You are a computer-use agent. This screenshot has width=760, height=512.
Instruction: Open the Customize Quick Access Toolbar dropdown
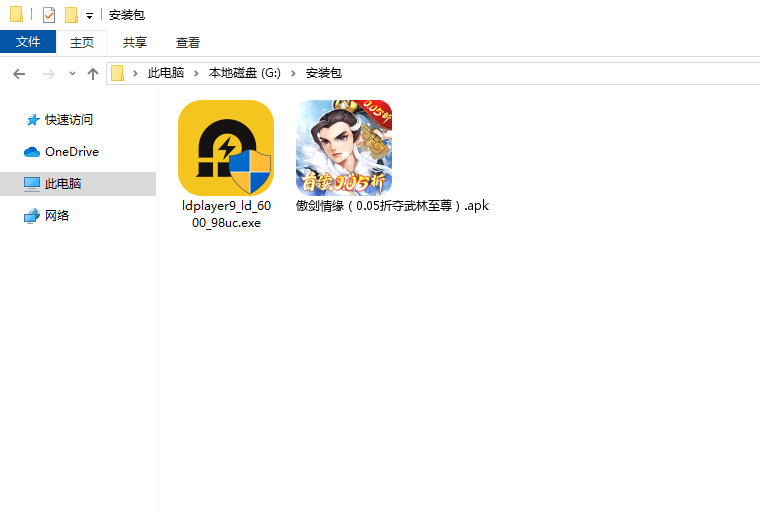pyautogui.click(x=89, y=16)
